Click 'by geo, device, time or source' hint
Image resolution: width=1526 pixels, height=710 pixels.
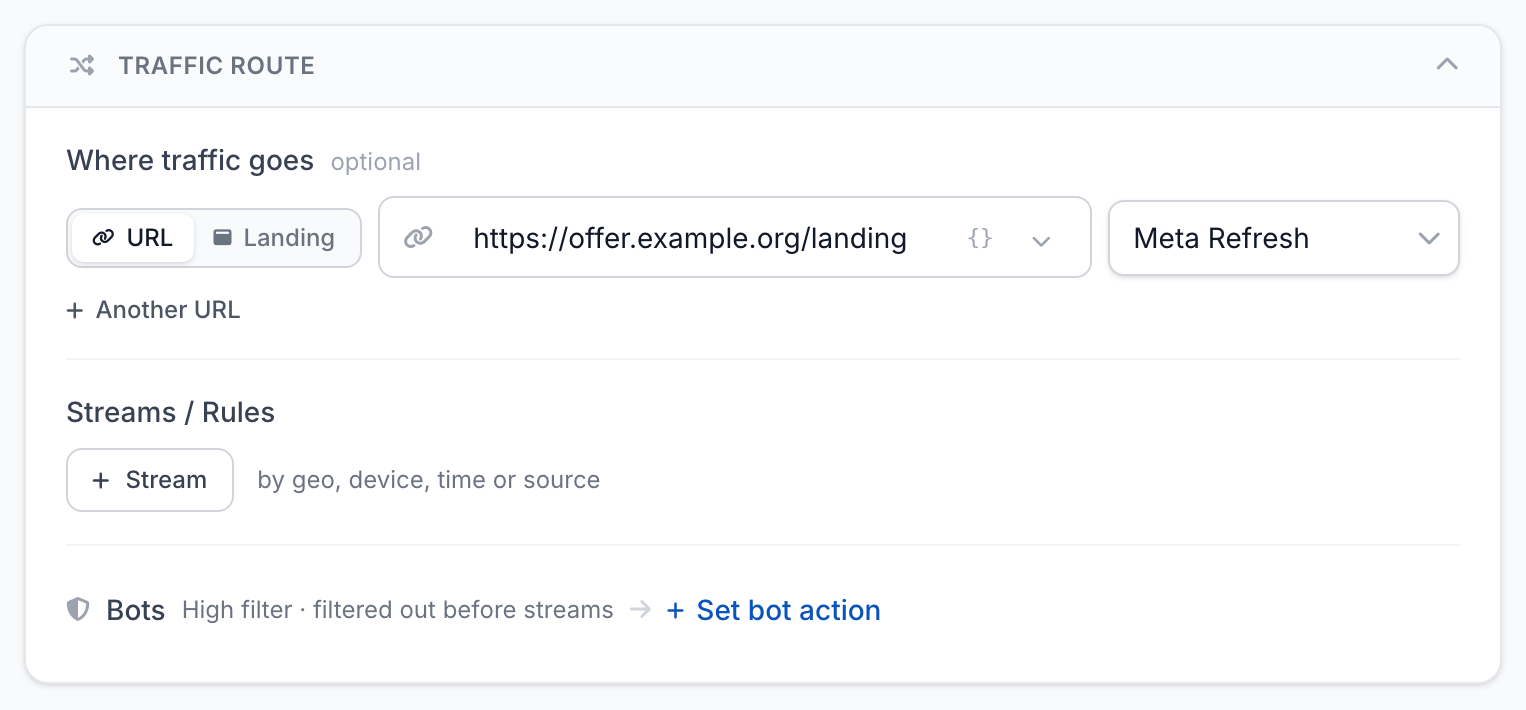pos(429,480)
